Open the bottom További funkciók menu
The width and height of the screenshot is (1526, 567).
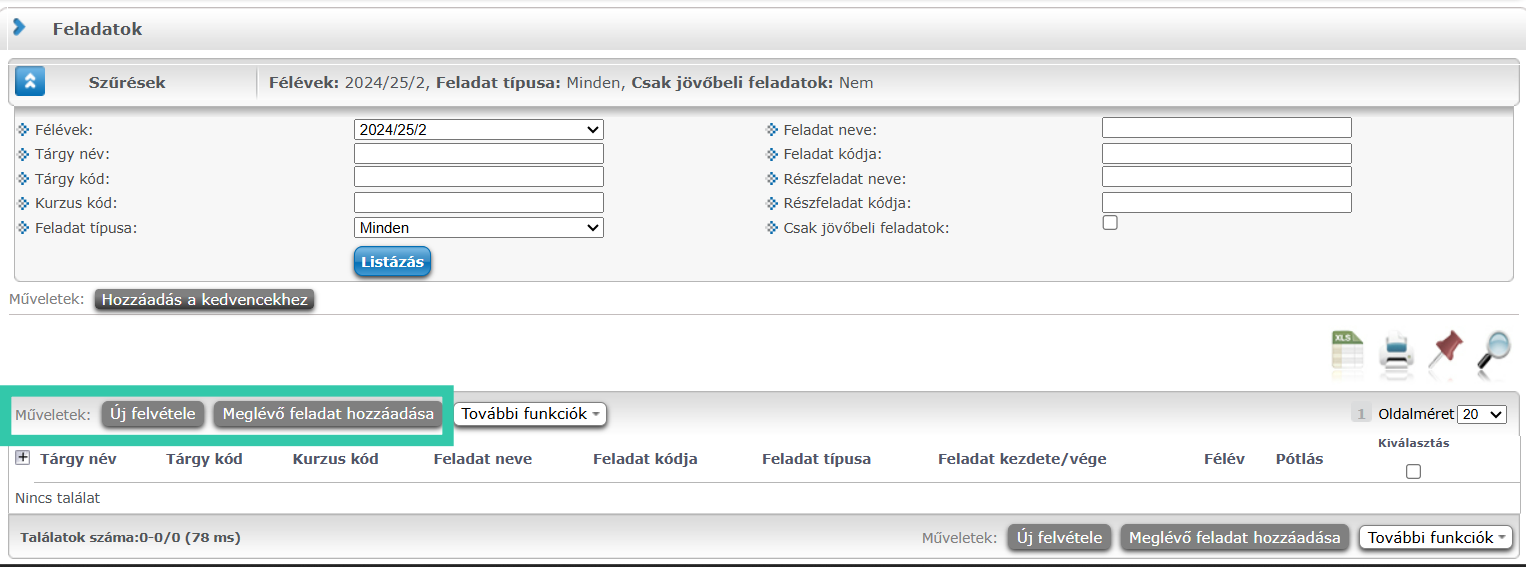[x=1435, y=538]
